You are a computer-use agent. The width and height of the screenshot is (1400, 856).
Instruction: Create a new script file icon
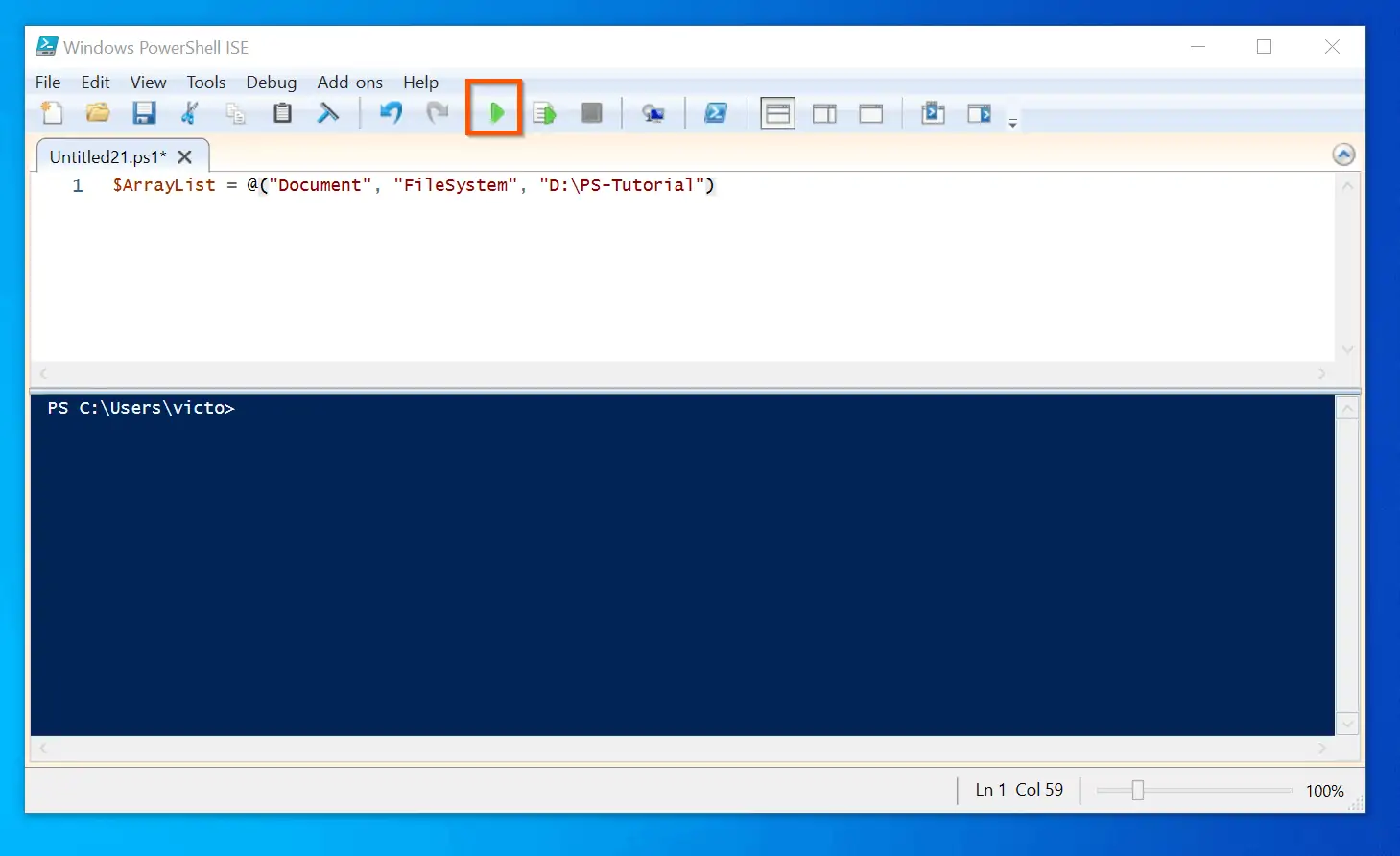click(52, 113)
